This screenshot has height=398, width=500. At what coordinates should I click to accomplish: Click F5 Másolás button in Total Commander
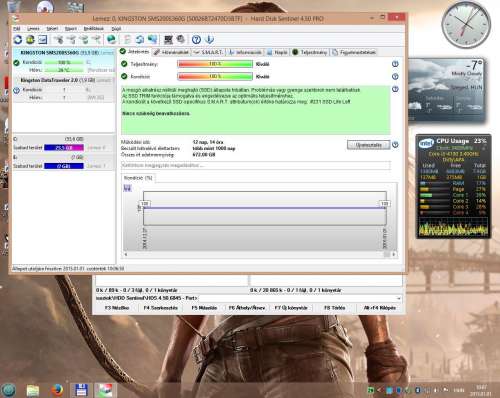[204, 308]
